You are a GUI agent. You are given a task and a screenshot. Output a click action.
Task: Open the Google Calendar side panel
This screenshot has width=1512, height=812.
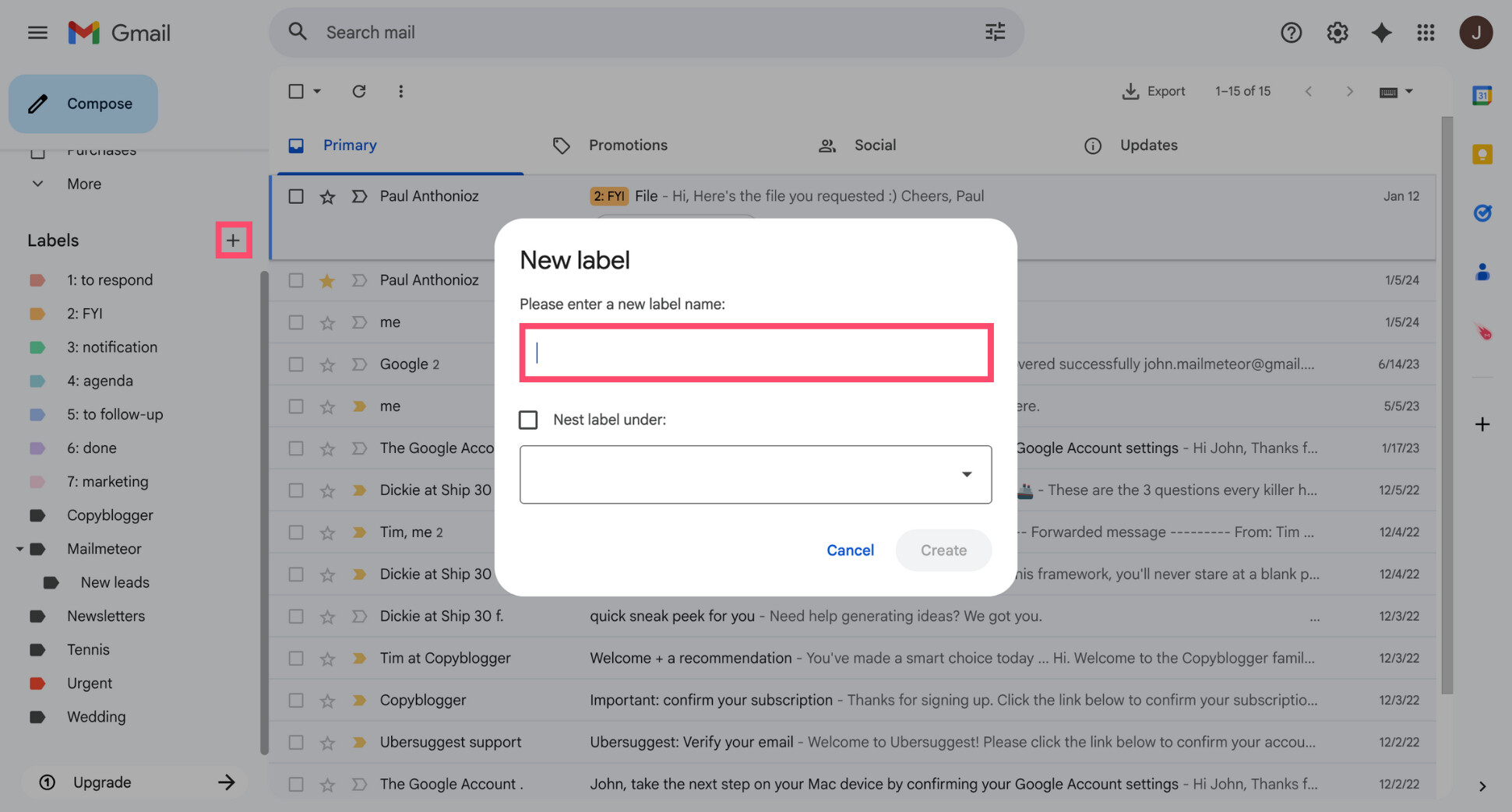pyautogui.click(x=1482, y=93)
